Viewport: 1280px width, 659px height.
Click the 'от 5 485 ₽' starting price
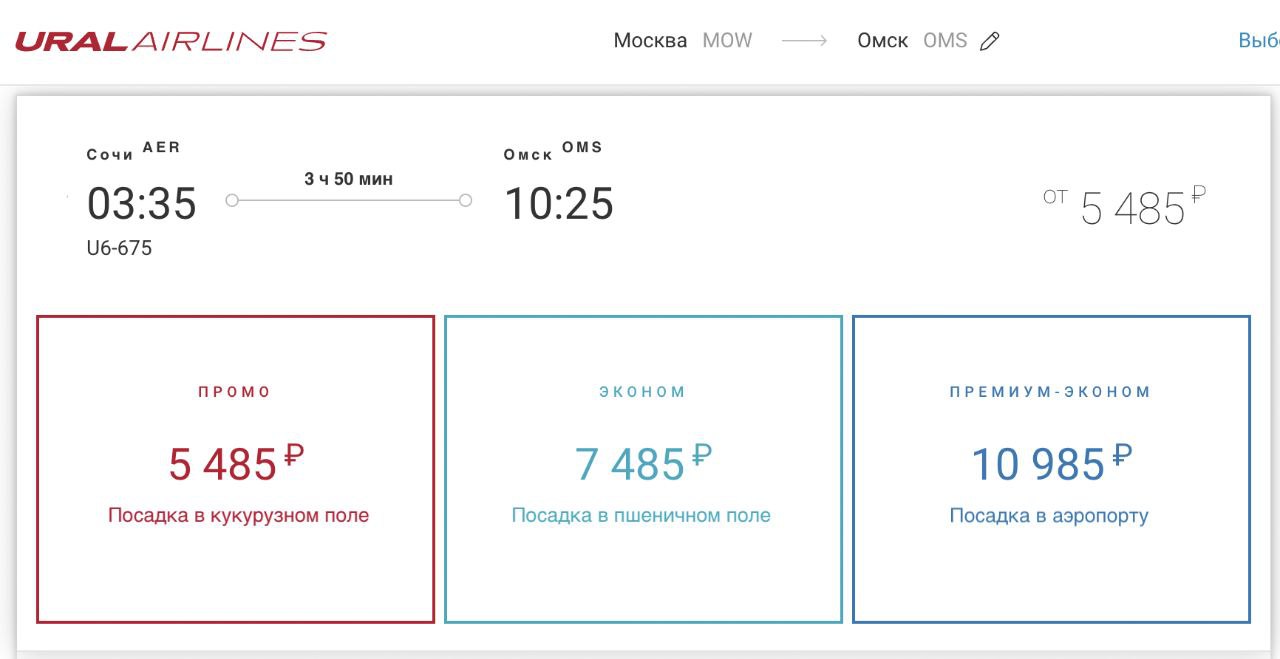click(1124, 207)
